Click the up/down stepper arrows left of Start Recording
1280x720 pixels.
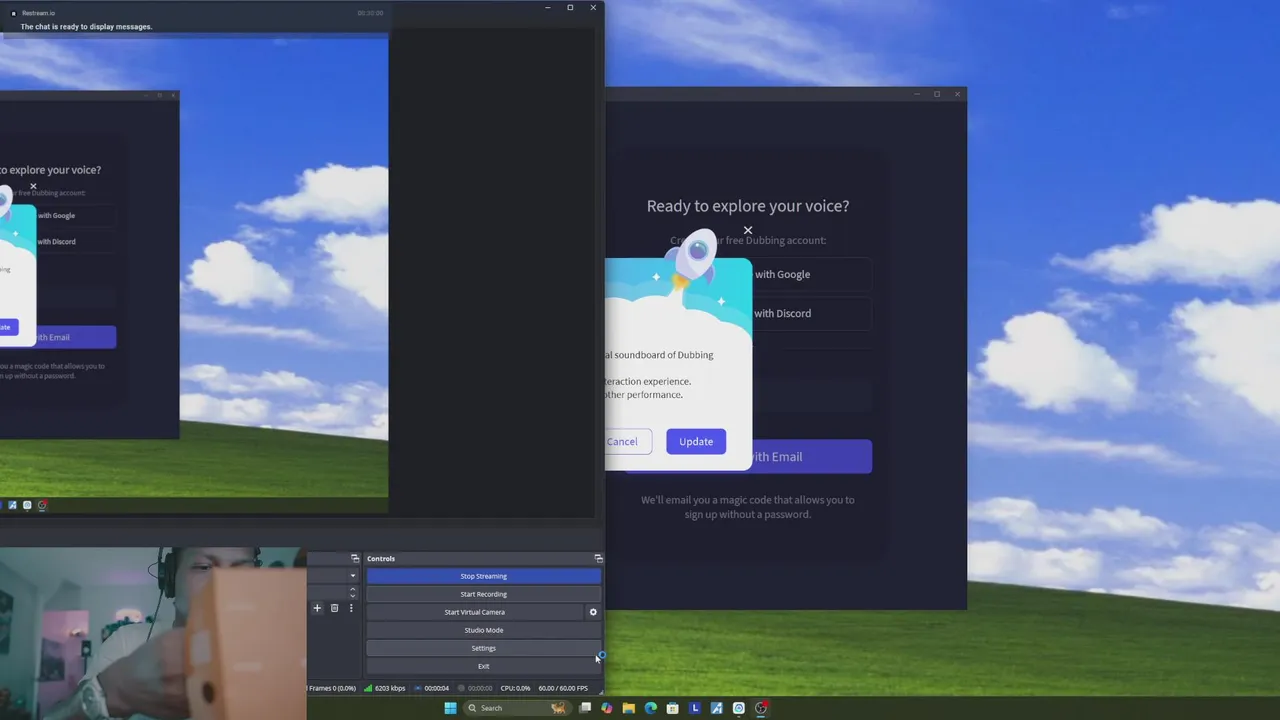tap(352, 593)
